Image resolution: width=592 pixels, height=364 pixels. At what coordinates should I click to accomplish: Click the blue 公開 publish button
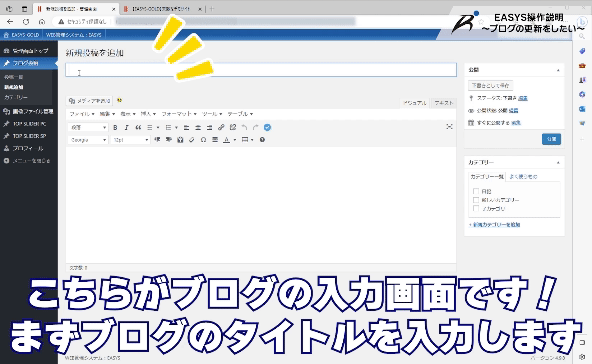pyautogui.click(x=551, y=139)
